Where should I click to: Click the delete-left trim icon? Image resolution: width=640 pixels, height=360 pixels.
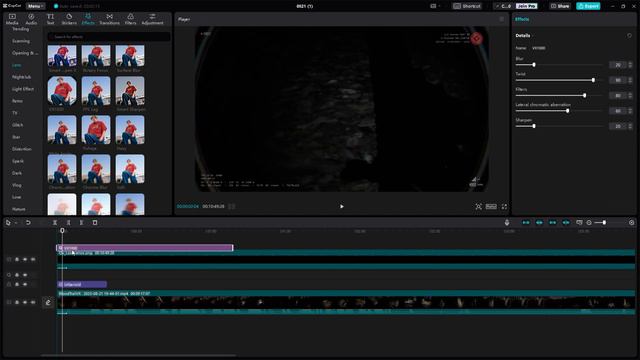click(68, 222)
